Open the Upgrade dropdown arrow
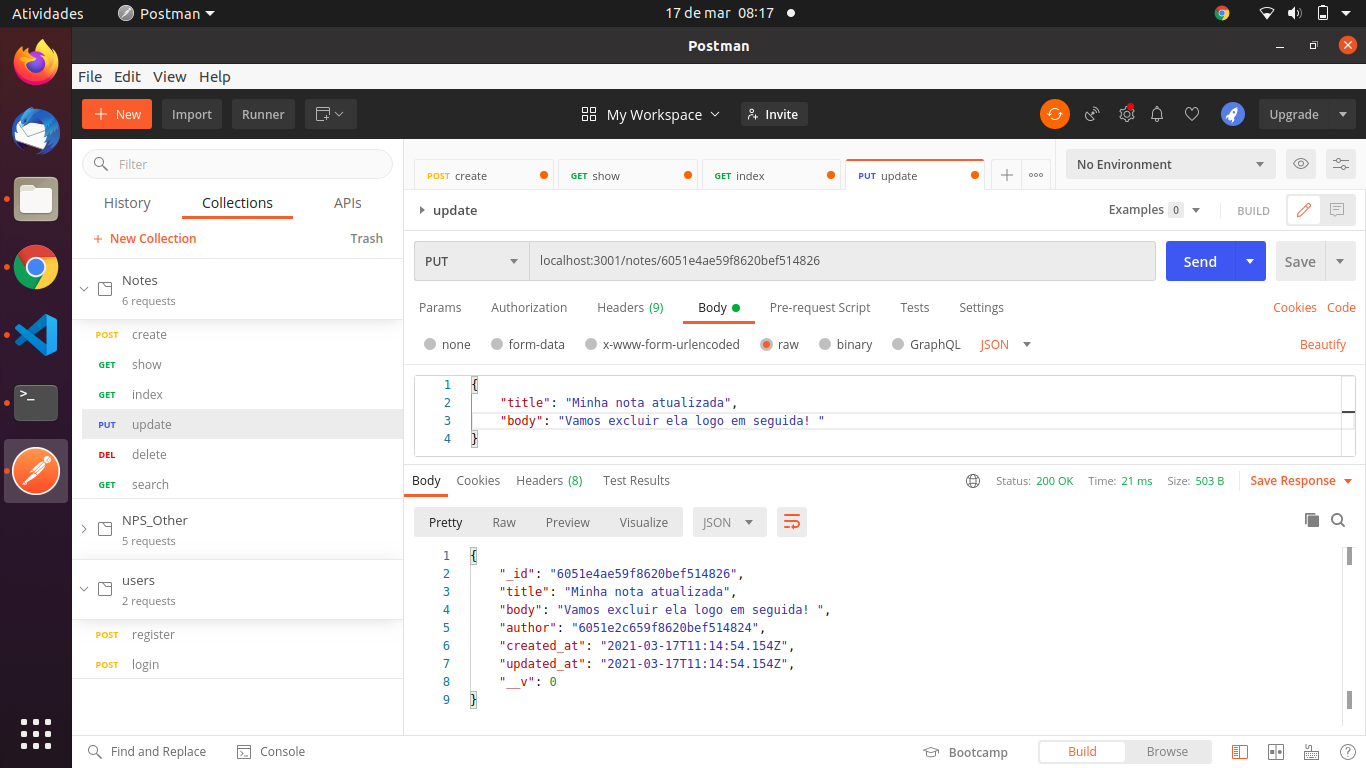The image size is (1366, 768). [x=1342, y=114]
